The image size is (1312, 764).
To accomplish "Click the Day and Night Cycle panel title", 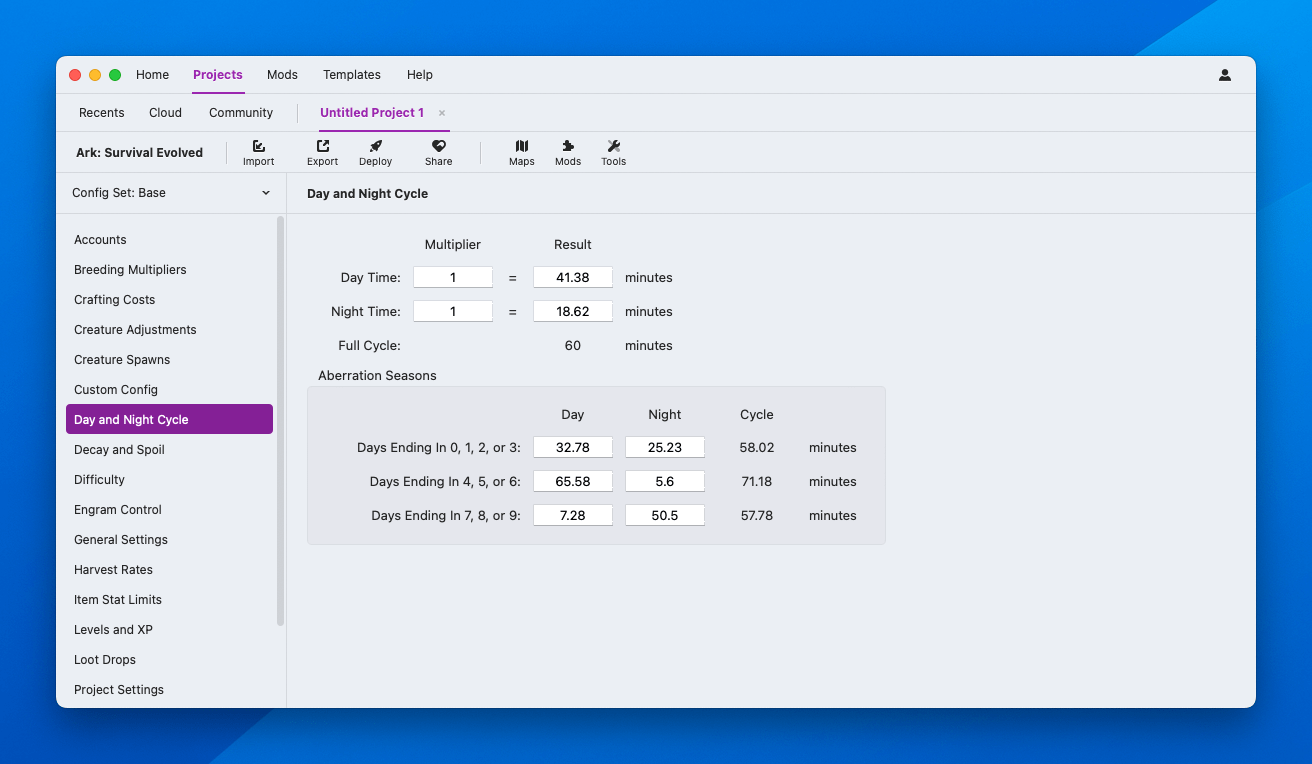I will click(367, 193).
